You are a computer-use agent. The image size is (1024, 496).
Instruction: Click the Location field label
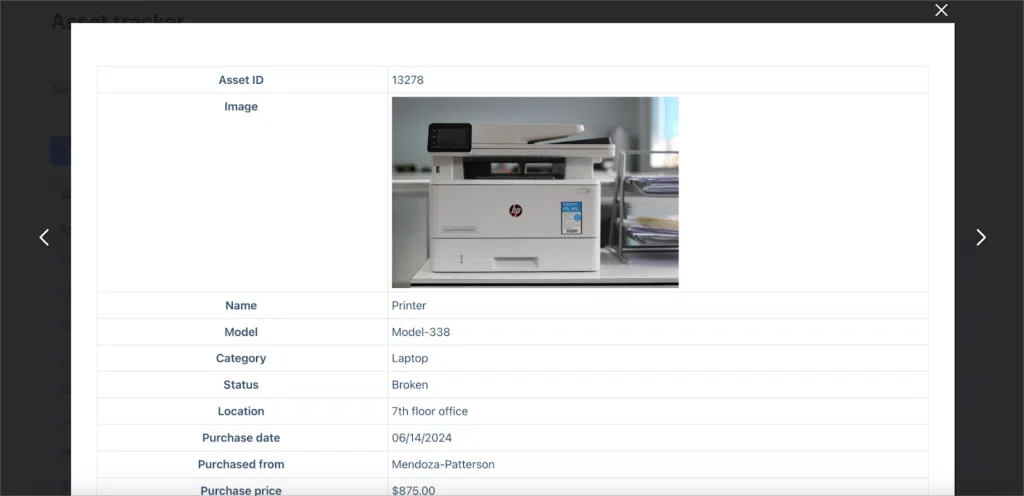pyautogui.click(x=241, y=411)
